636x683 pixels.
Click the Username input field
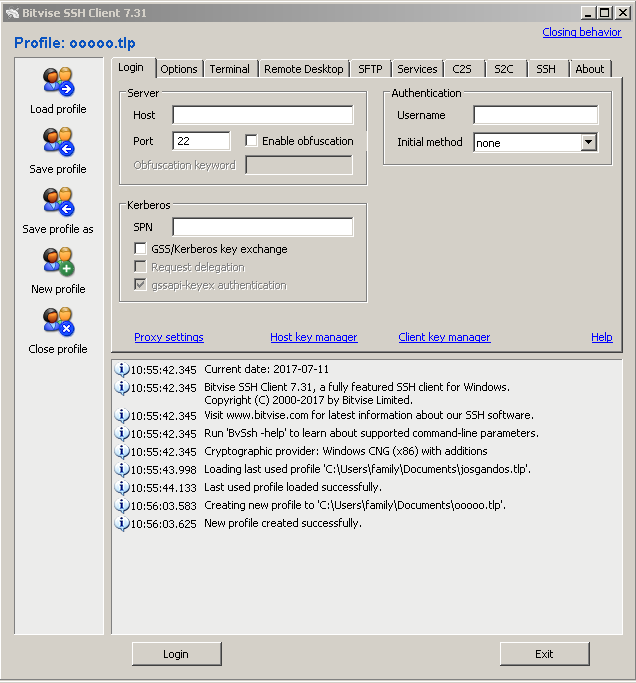point(536,115)
